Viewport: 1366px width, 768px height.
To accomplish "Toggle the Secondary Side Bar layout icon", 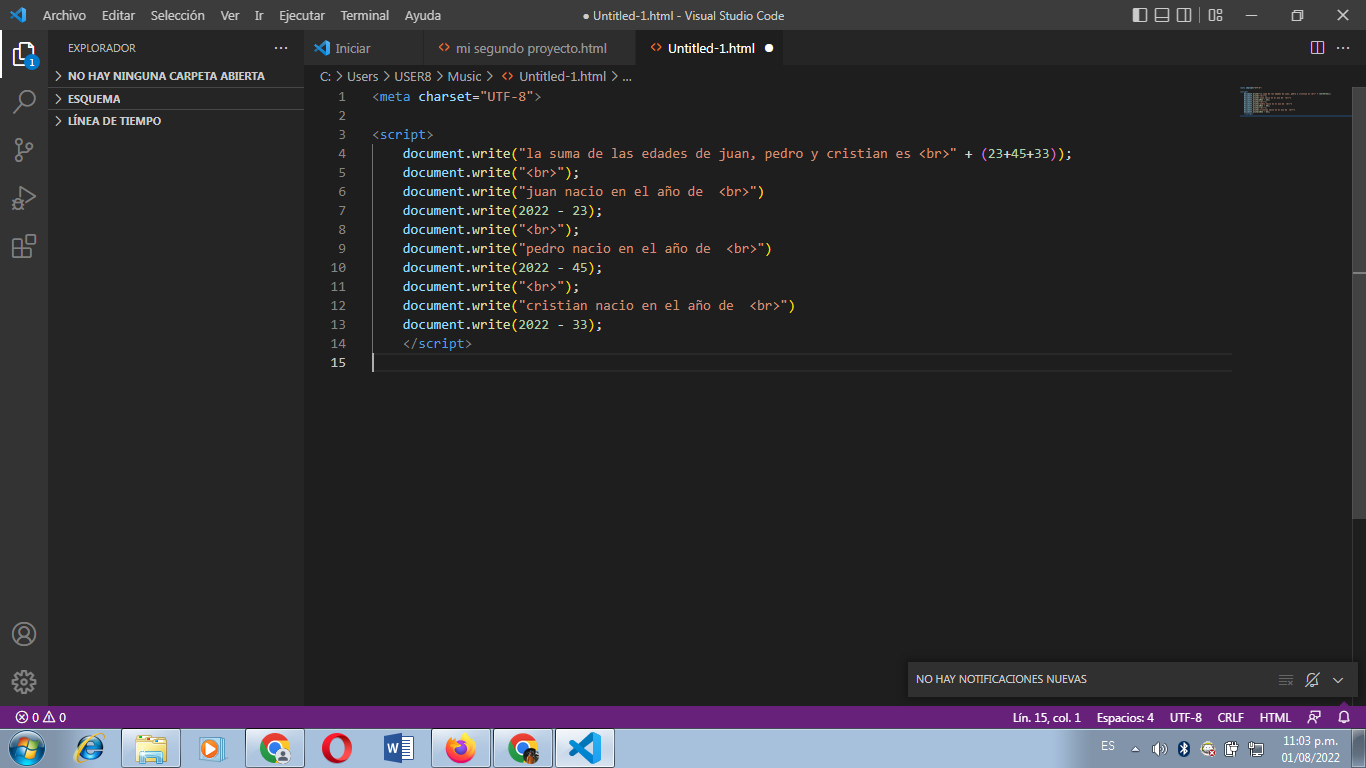I will tap(1184, 15).
